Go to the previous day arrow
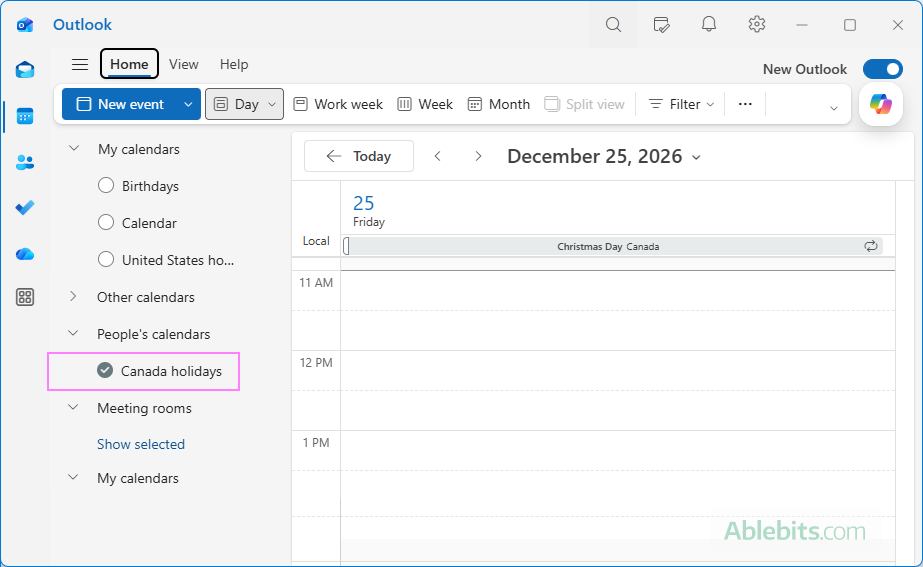 [437, 156]
